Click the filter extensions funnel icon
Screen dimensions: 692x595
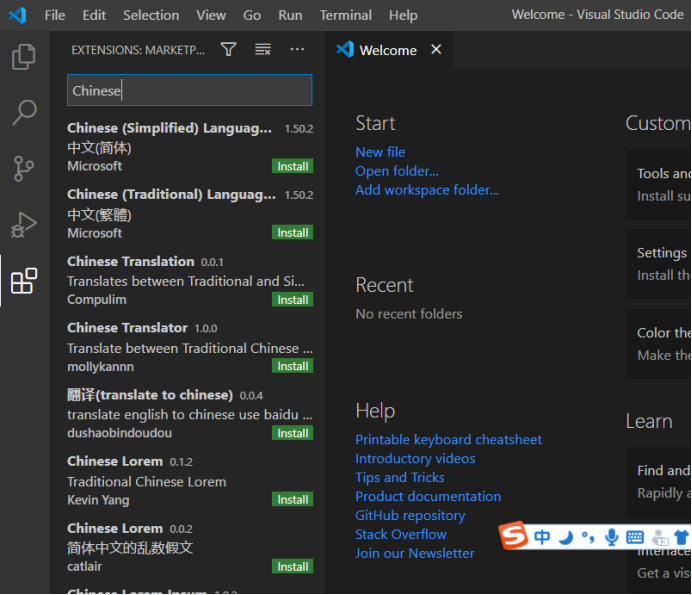coord(229,49)
